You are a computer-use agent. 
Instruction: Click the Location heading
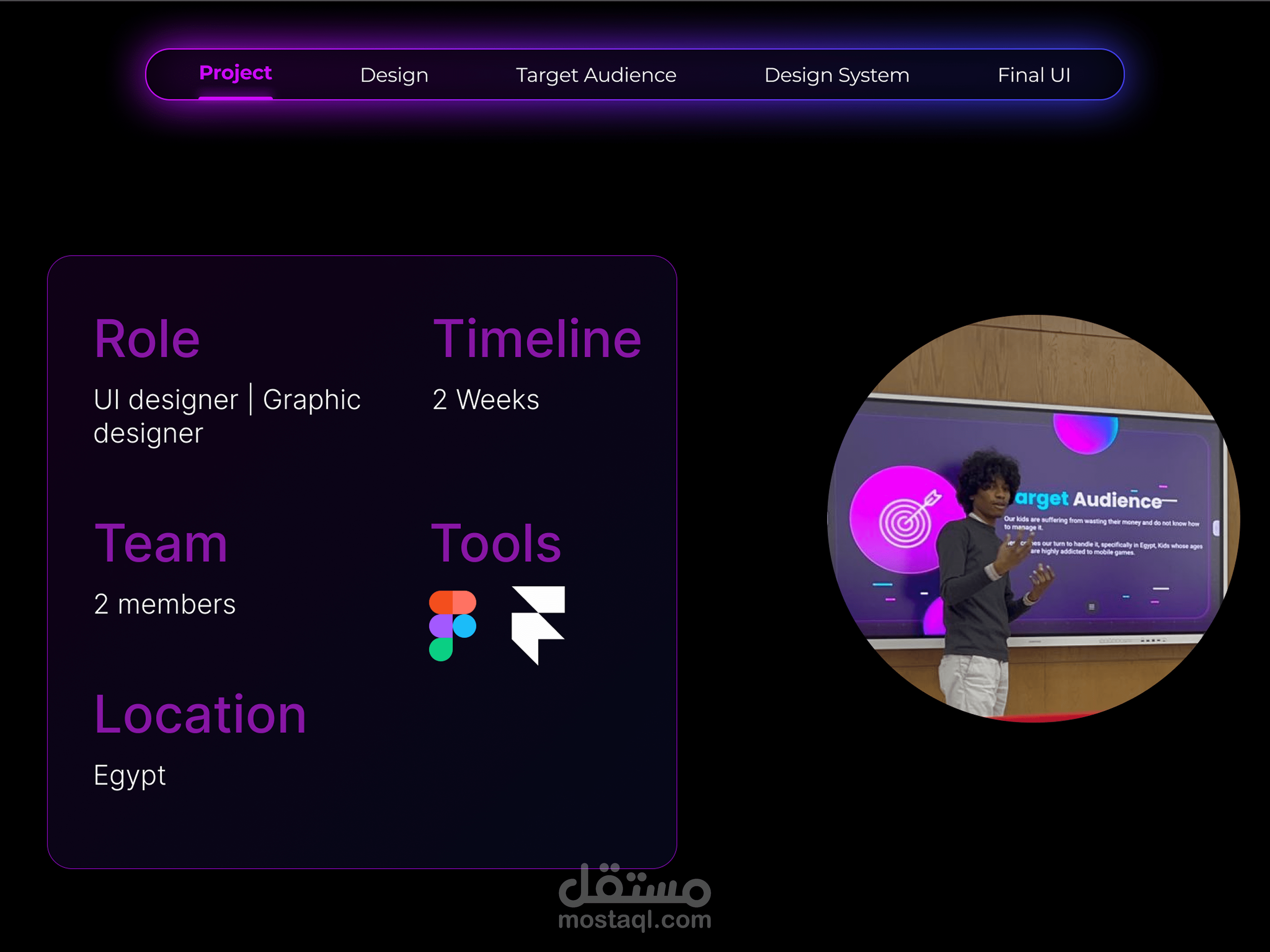(x=200, y=715)
